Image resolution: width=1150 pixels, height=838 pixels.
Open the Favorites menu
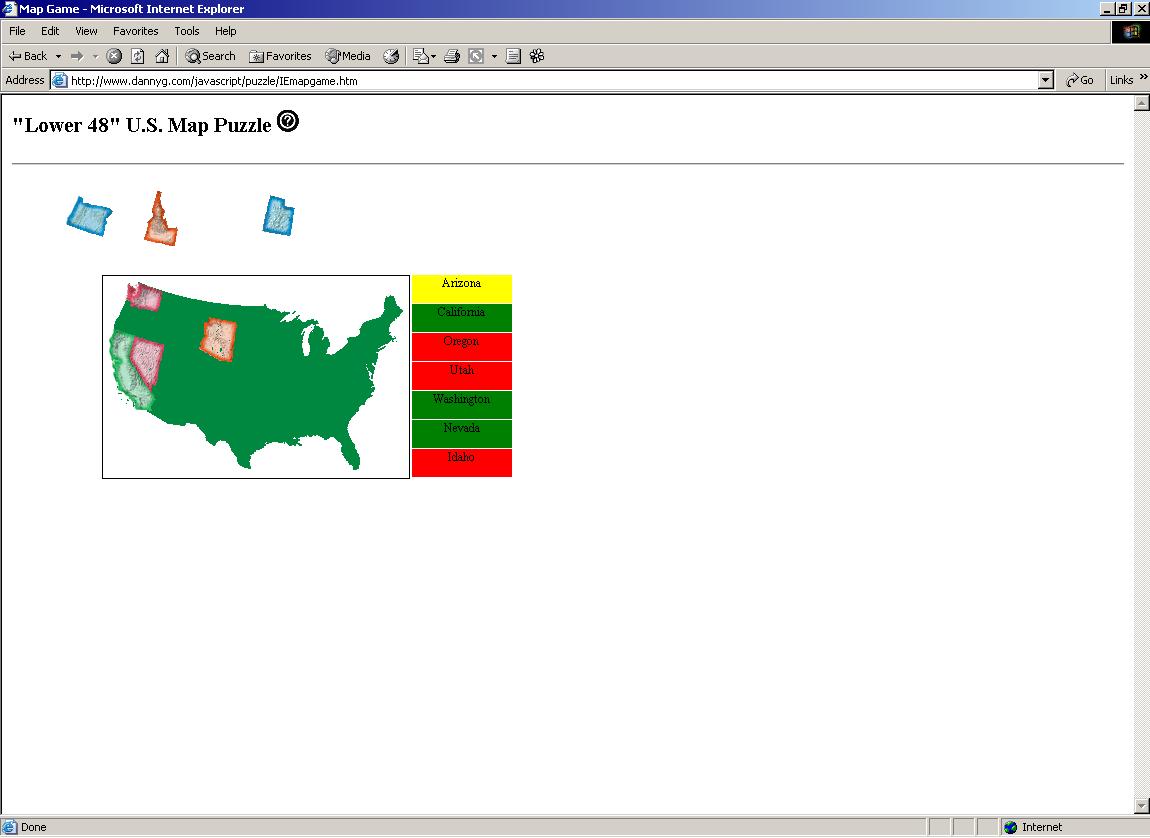[x=135, y=31]
